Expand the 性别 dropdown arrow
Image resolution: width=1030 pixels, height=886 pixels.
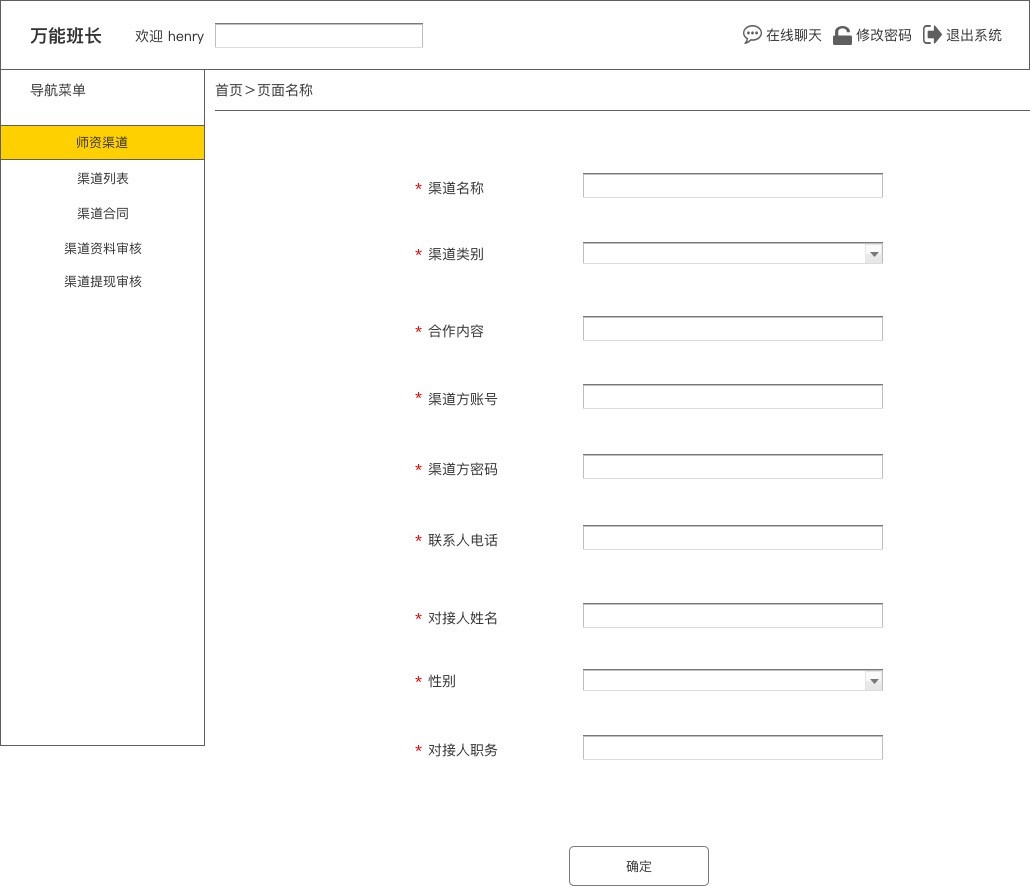coord(874,681)
